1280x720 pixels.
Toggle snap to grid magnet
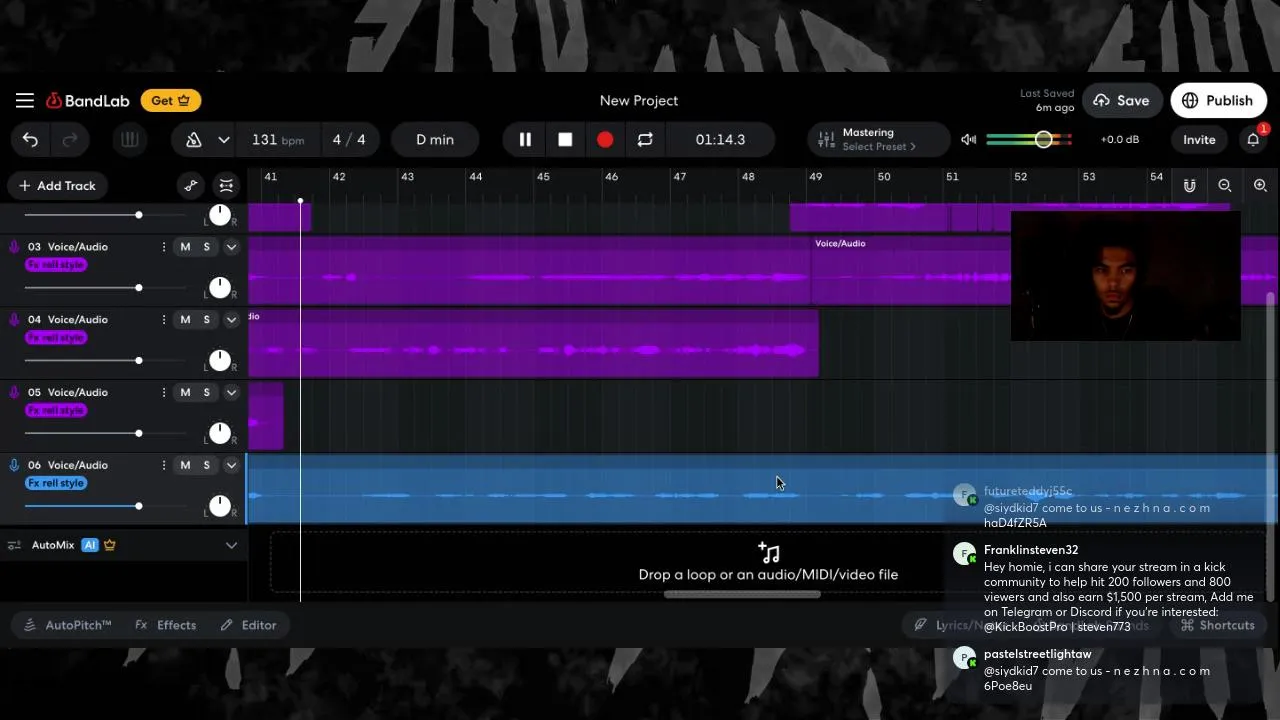1189,186
